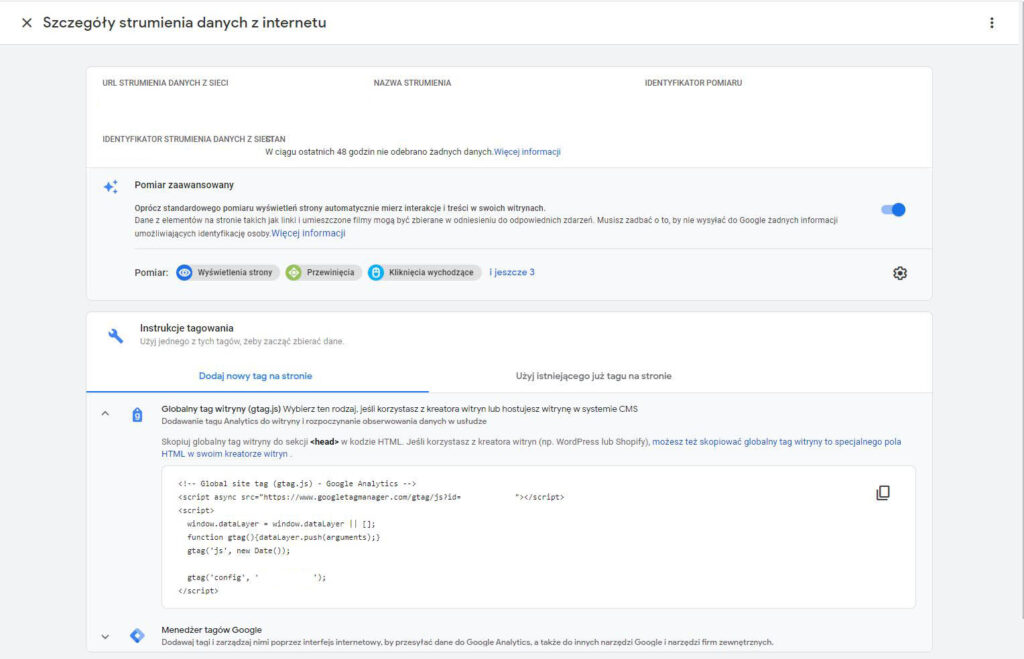This screenshot has height=659, width=1024.
Task: Click the IDENTYFIKATOR POMIARU label
Action: pyautogui.click(x=694, y=83)
